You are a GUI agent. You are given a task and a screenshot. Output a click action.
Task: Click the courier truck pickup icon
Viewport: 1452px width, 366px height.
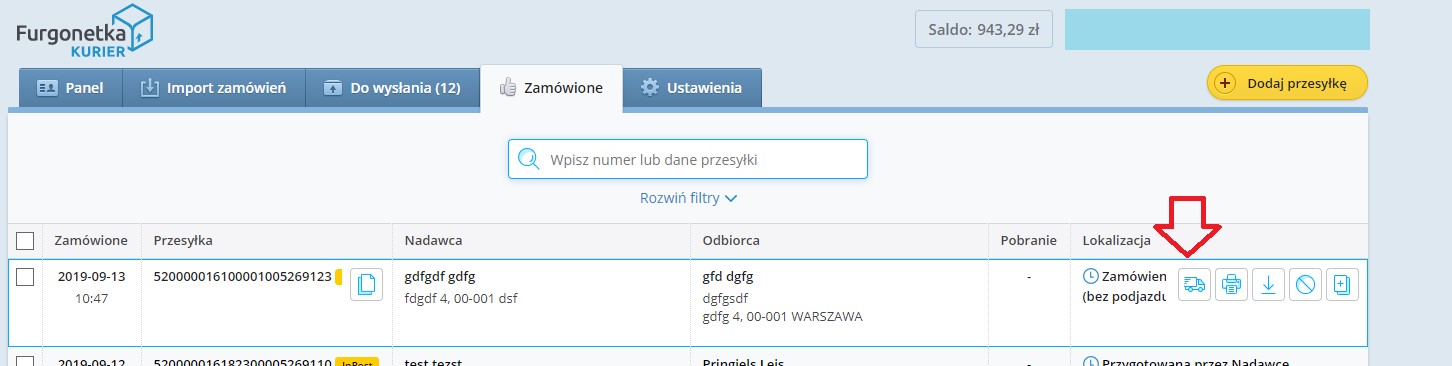(1194, 285)
